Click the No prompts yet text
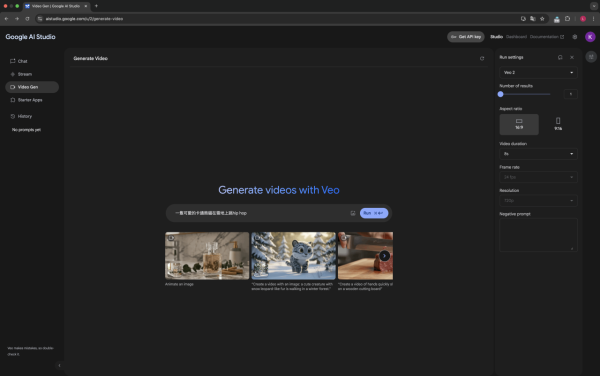Screen dimensions: 600x376 (x=26, y=130)
